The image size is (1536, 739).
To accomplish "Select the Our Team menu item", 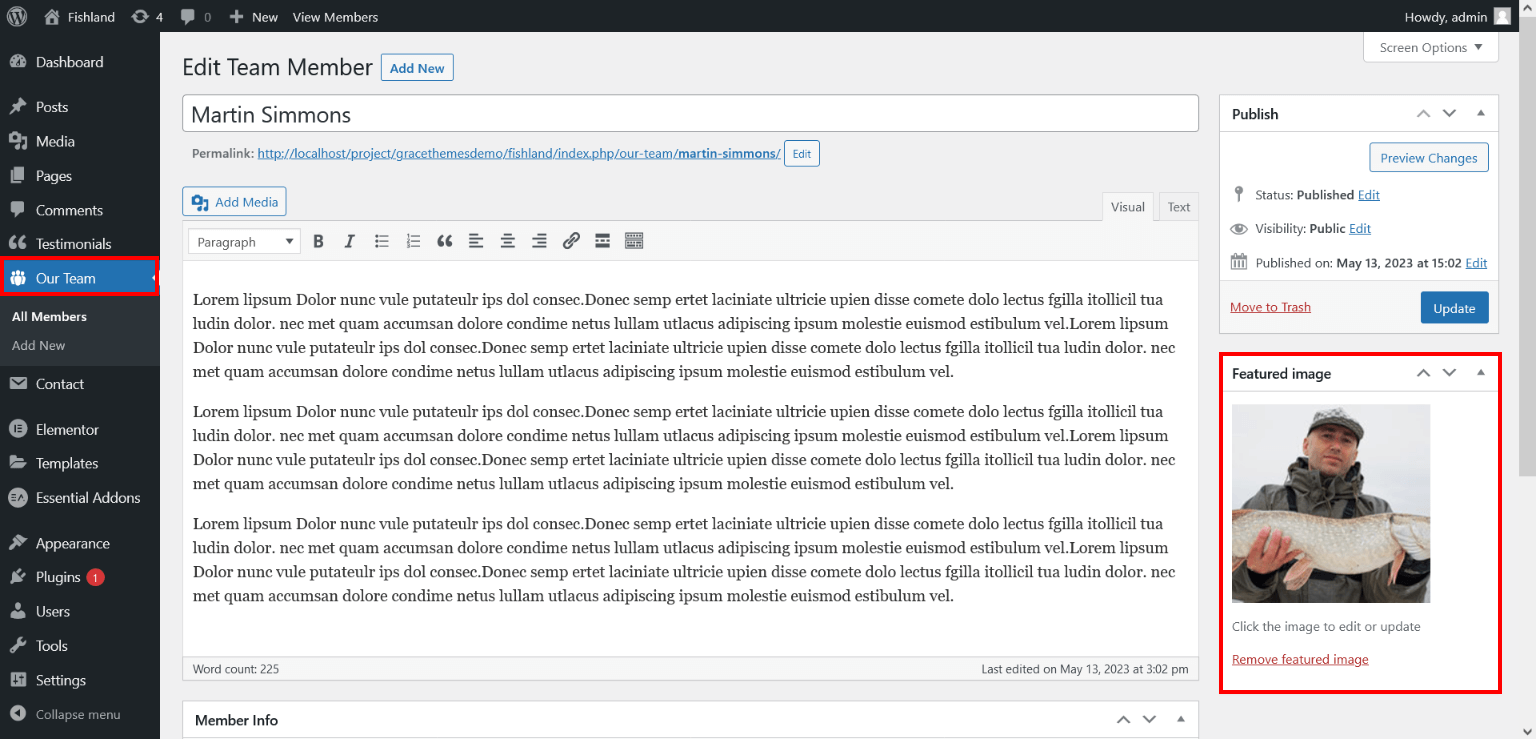I will [80, 278].
